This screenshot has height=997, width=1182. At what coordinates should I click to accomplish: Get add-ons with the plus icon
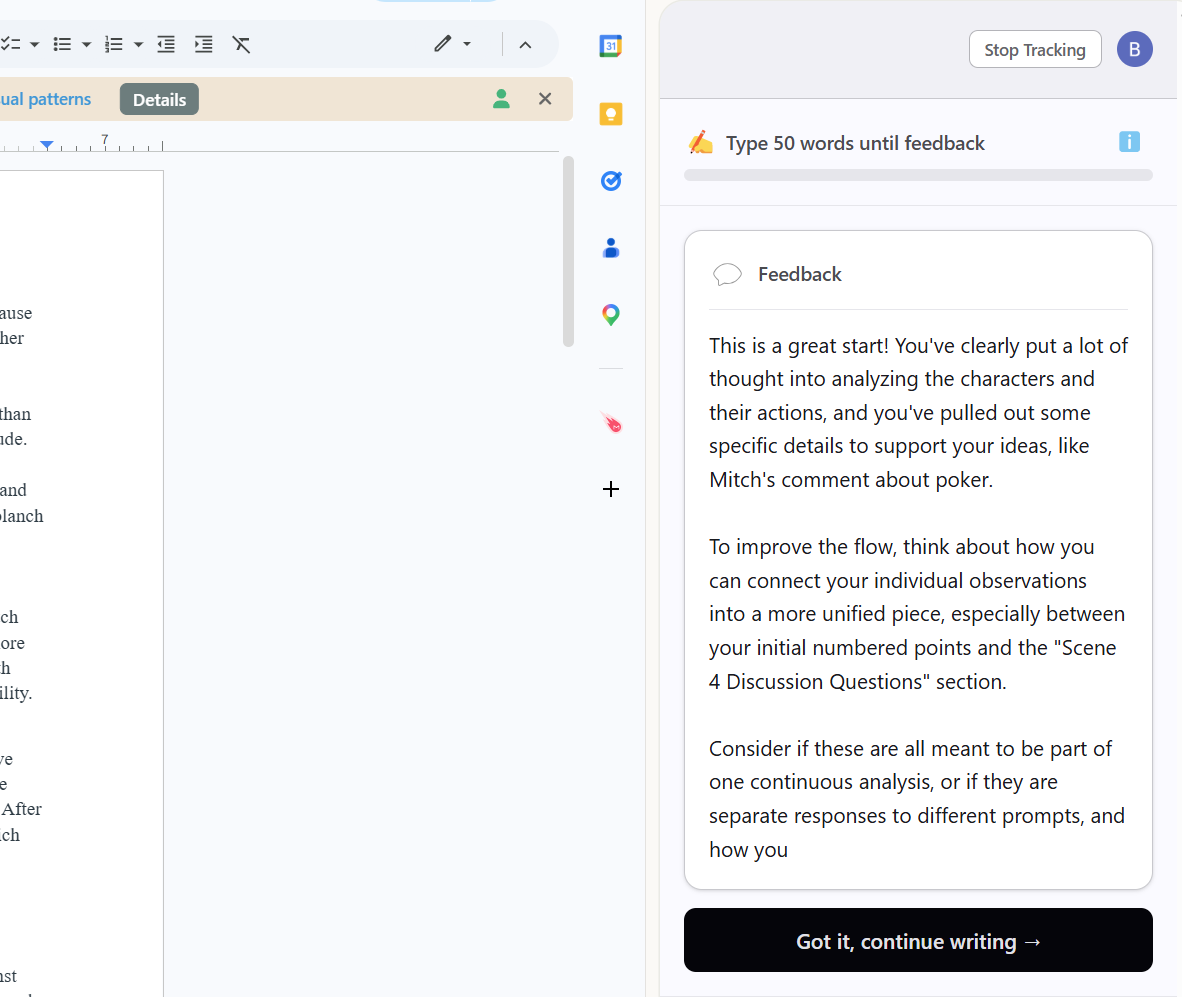click(611, 489)
